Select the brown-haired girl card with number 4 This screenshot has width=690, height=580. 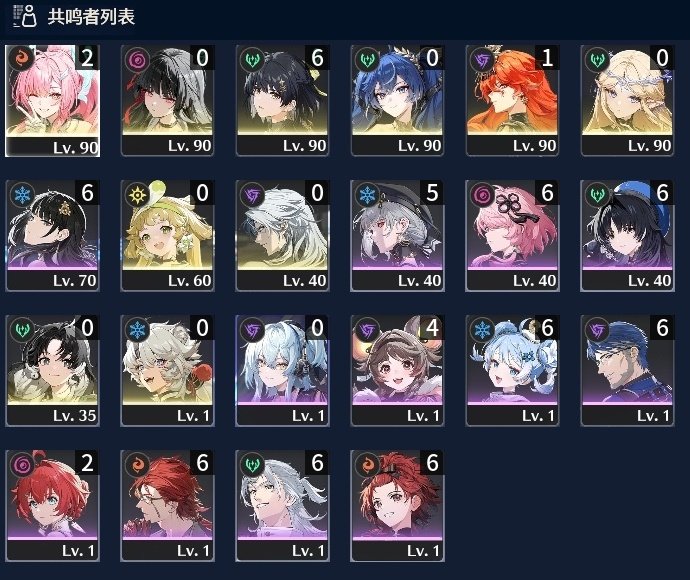397,371
